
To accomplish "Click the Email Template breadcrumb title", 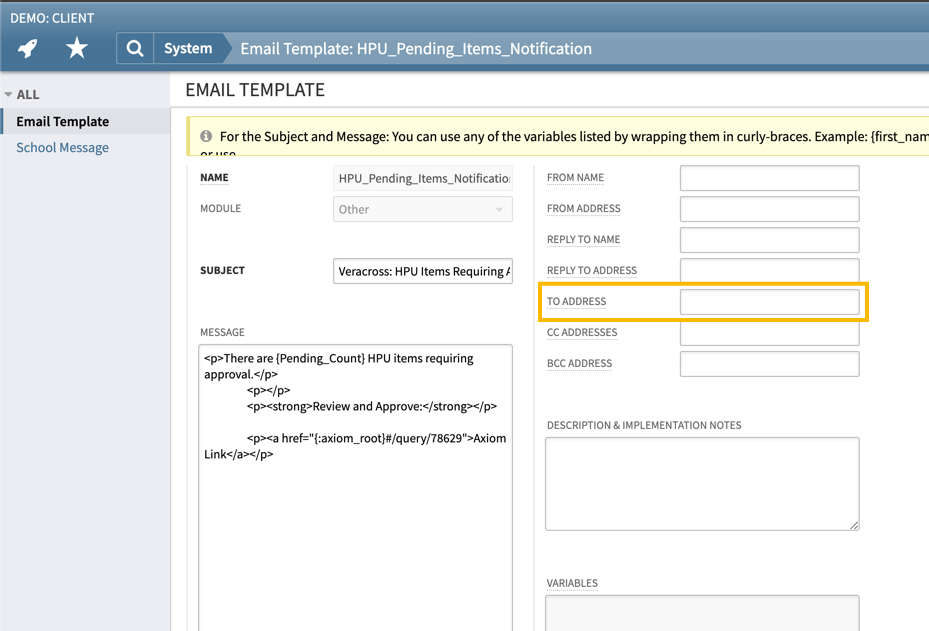I will (x=415, y=48).
